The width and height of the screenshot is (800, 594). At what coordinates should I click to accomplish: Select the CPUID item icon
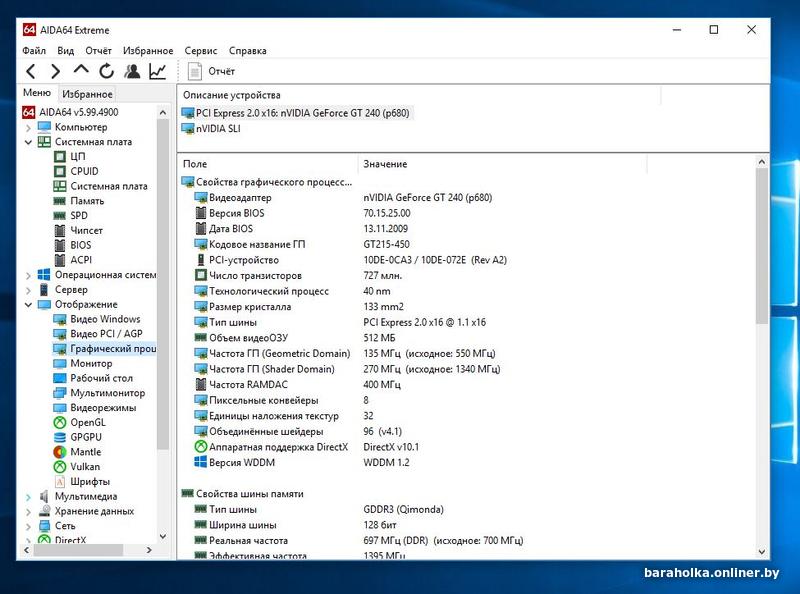coord(60,171)
